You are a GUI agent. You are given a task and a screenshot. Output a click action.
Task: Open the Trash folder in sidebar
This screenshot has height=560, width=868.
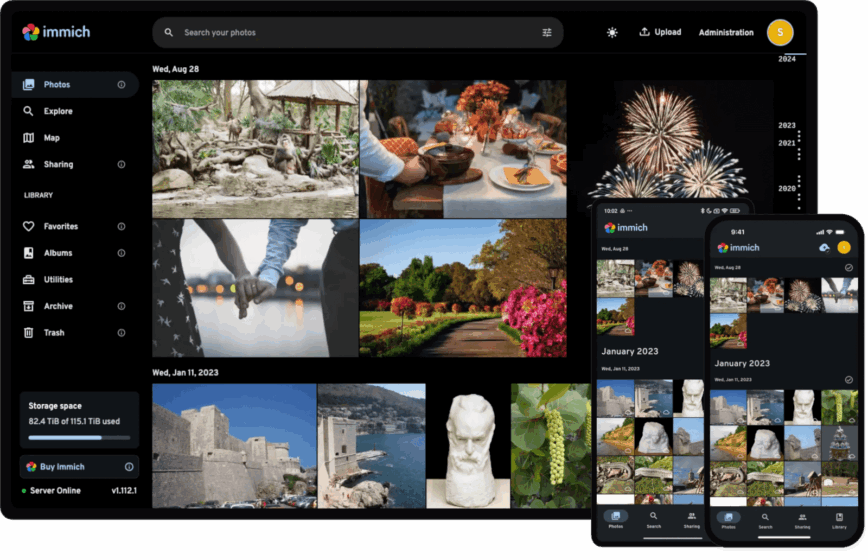[54, 333]
